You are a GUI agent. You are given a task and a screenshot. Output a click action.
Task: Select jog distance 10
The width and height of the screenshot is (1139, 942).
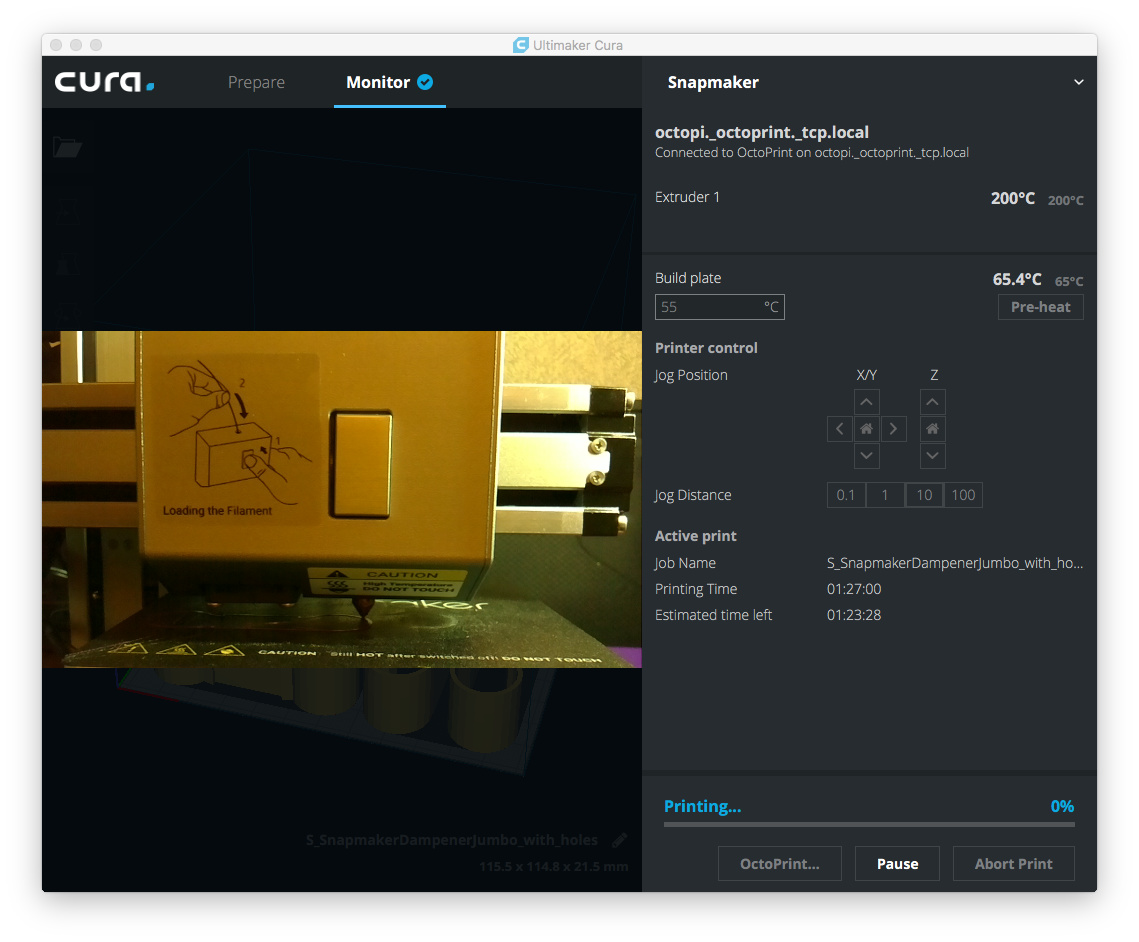[924, 495]
